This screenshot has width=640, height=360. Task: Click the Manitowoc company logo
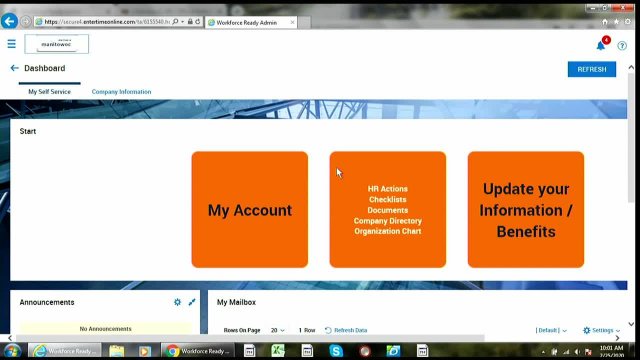pos(56,44)
